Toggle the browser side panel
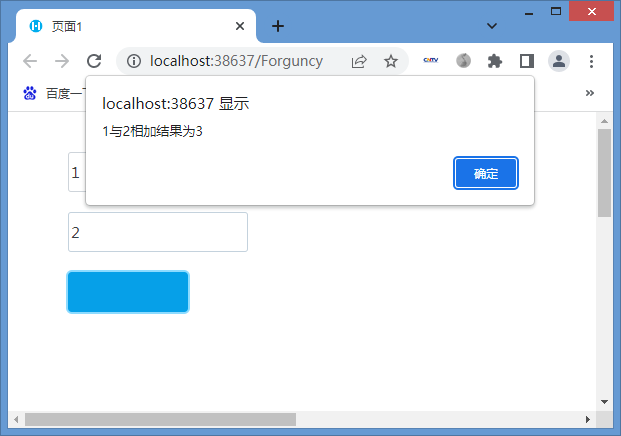 click(x=527, y=61)
